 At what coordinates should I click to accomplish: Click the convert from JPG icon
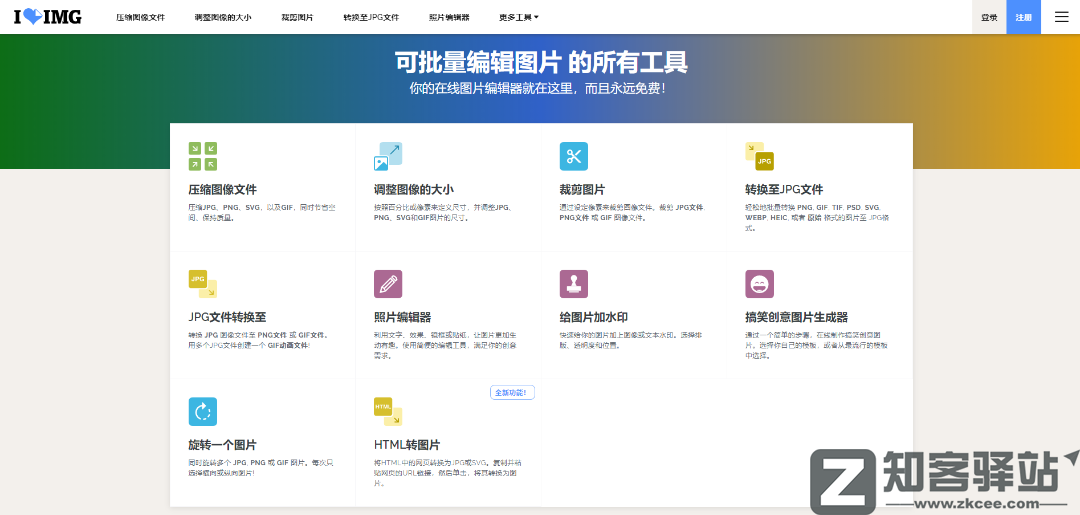(202, 284)
